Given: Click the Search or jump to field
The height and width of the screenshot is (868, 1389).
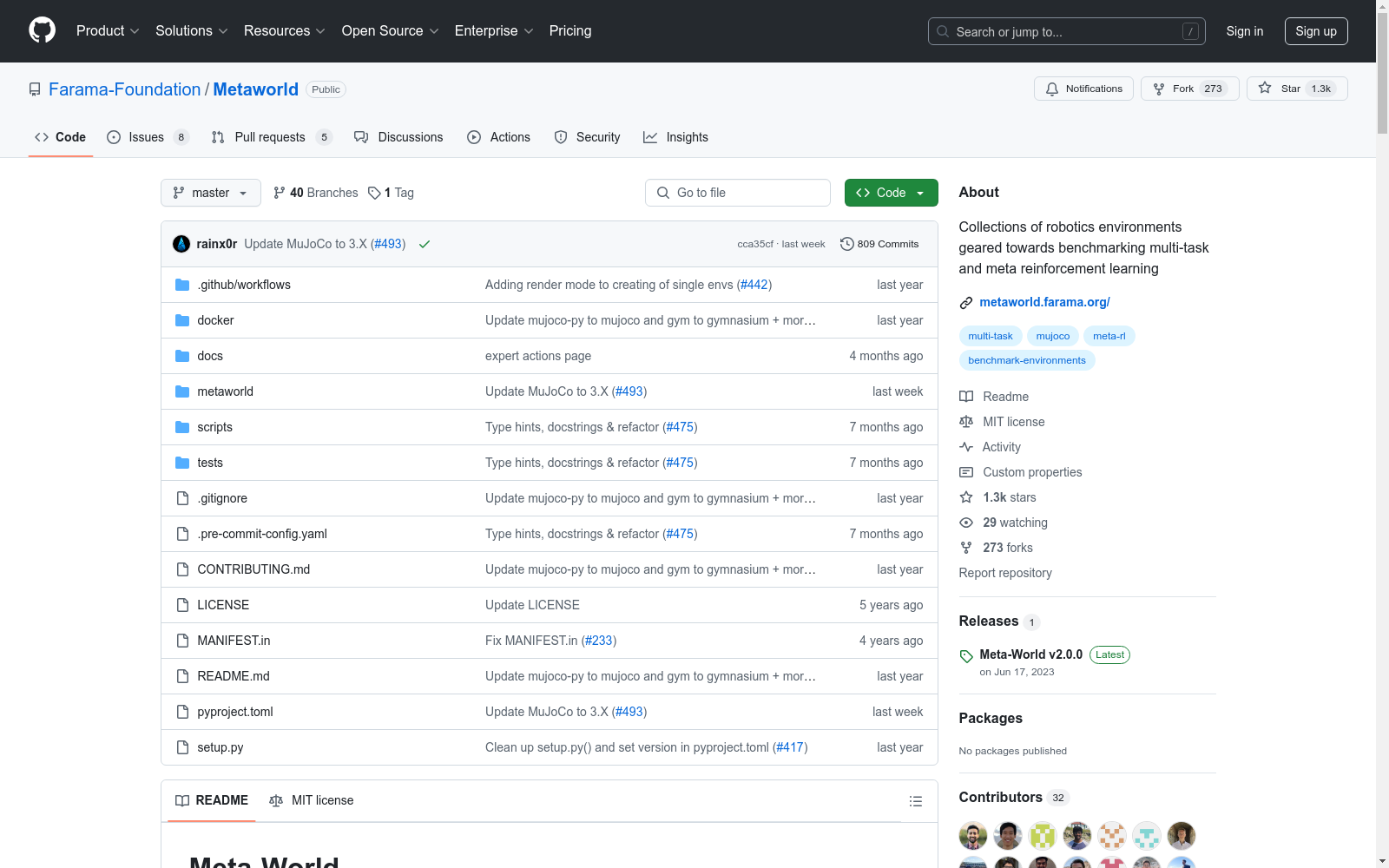Looking at the screenshot, I should point(1067,31).
